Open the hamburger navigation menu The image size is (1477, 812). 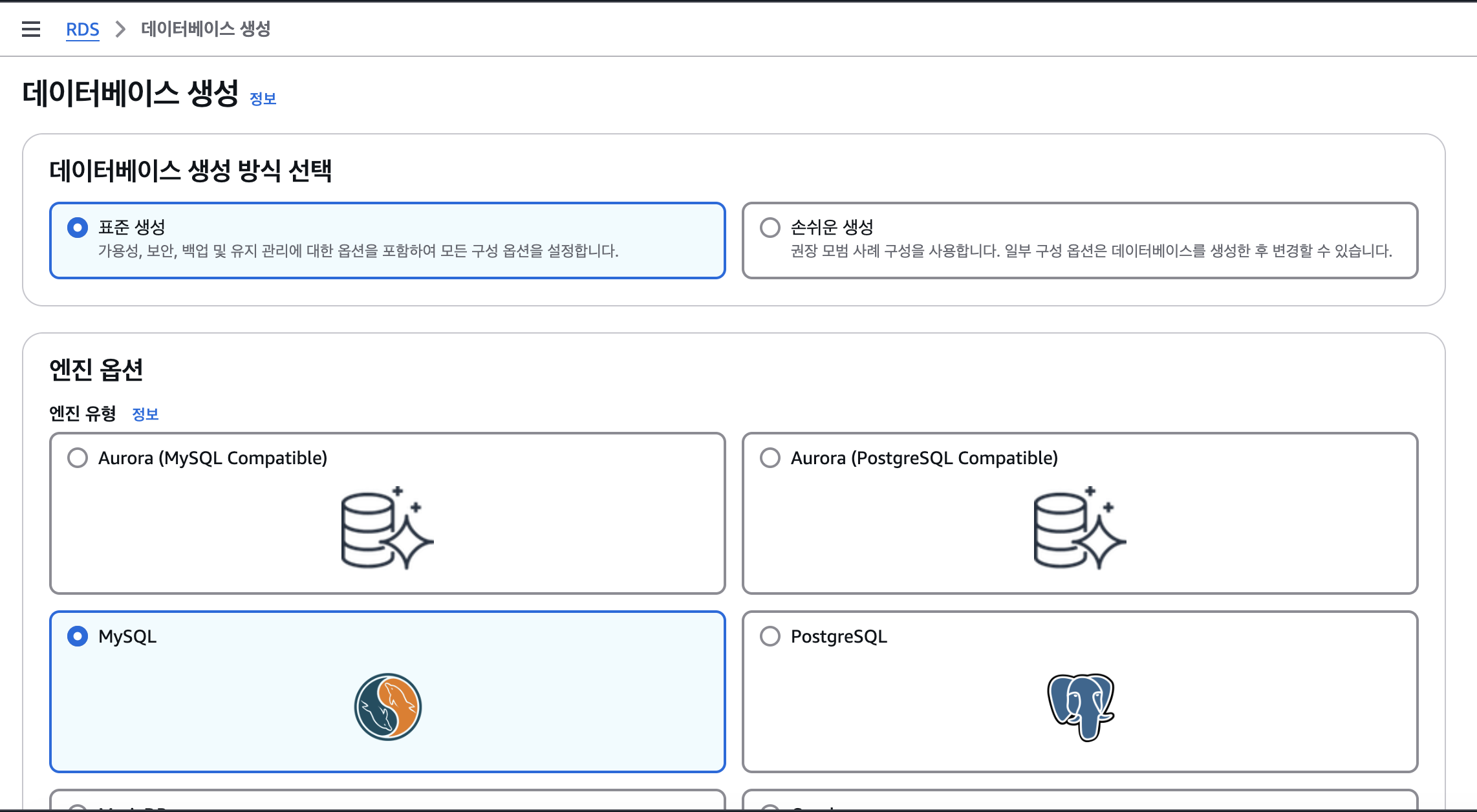coord(31,29)
